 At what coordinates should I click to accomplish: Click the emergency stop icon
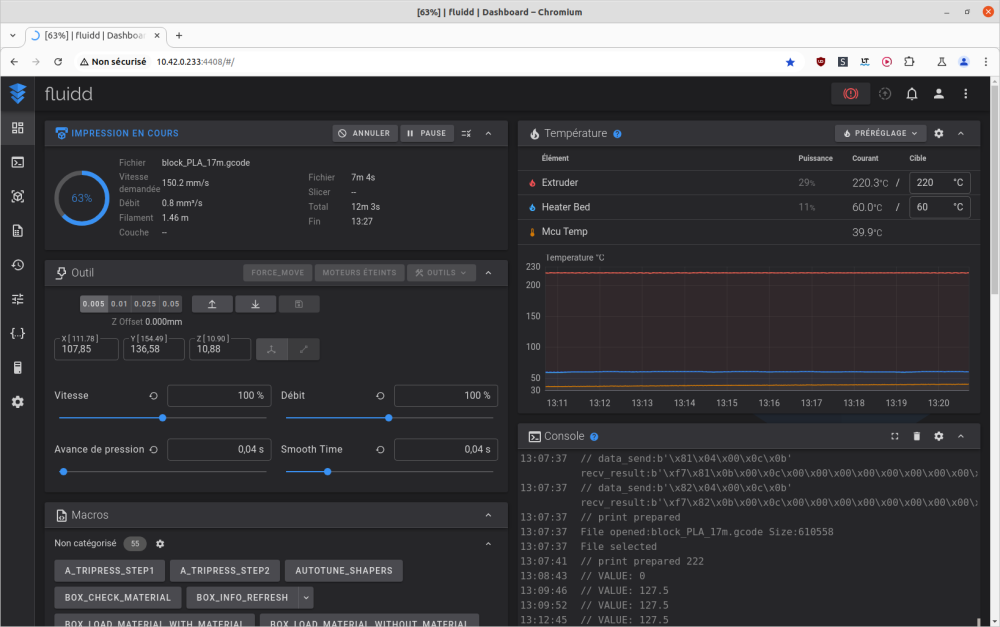pos(850,93)
